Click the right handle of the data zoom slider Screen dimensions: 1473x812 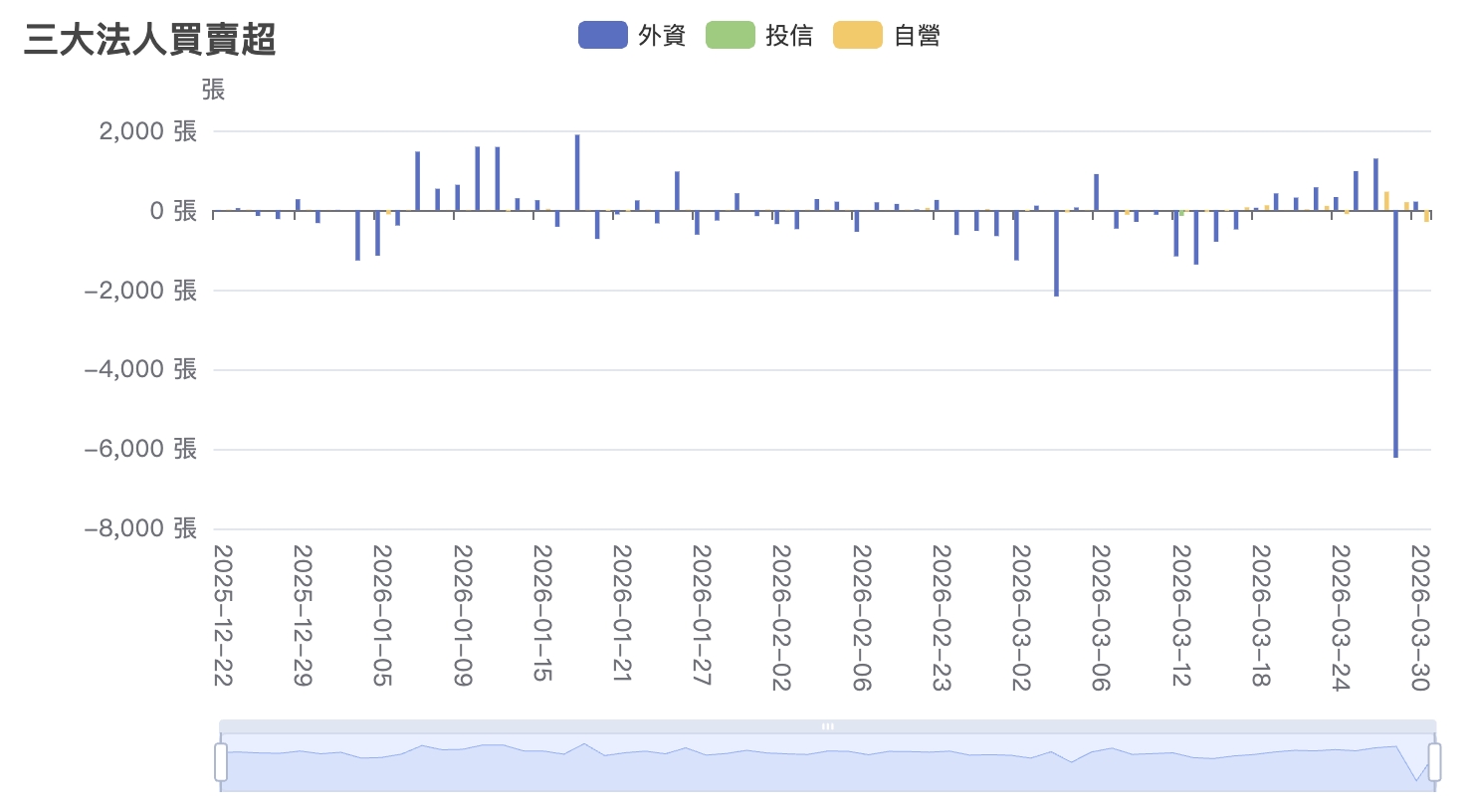(x=1434, y=762)
